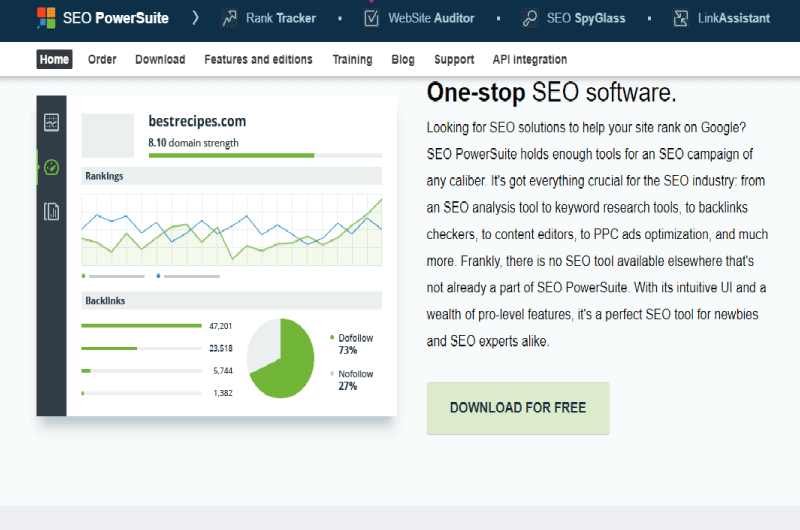Viewport: 800px width, 530px height.
Task: Click the Rankings section header
Action: coord(232,176)
